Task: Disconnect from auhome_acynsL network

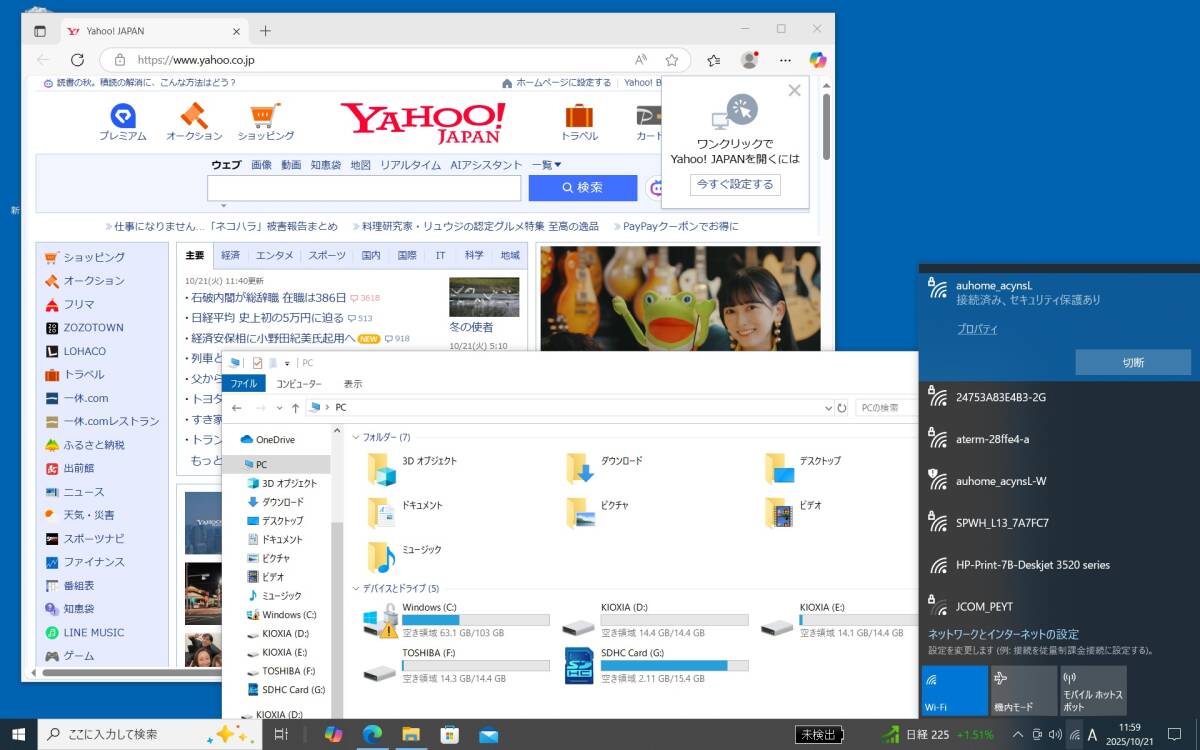Action: pyautogui.click(x=1133, y=362)
